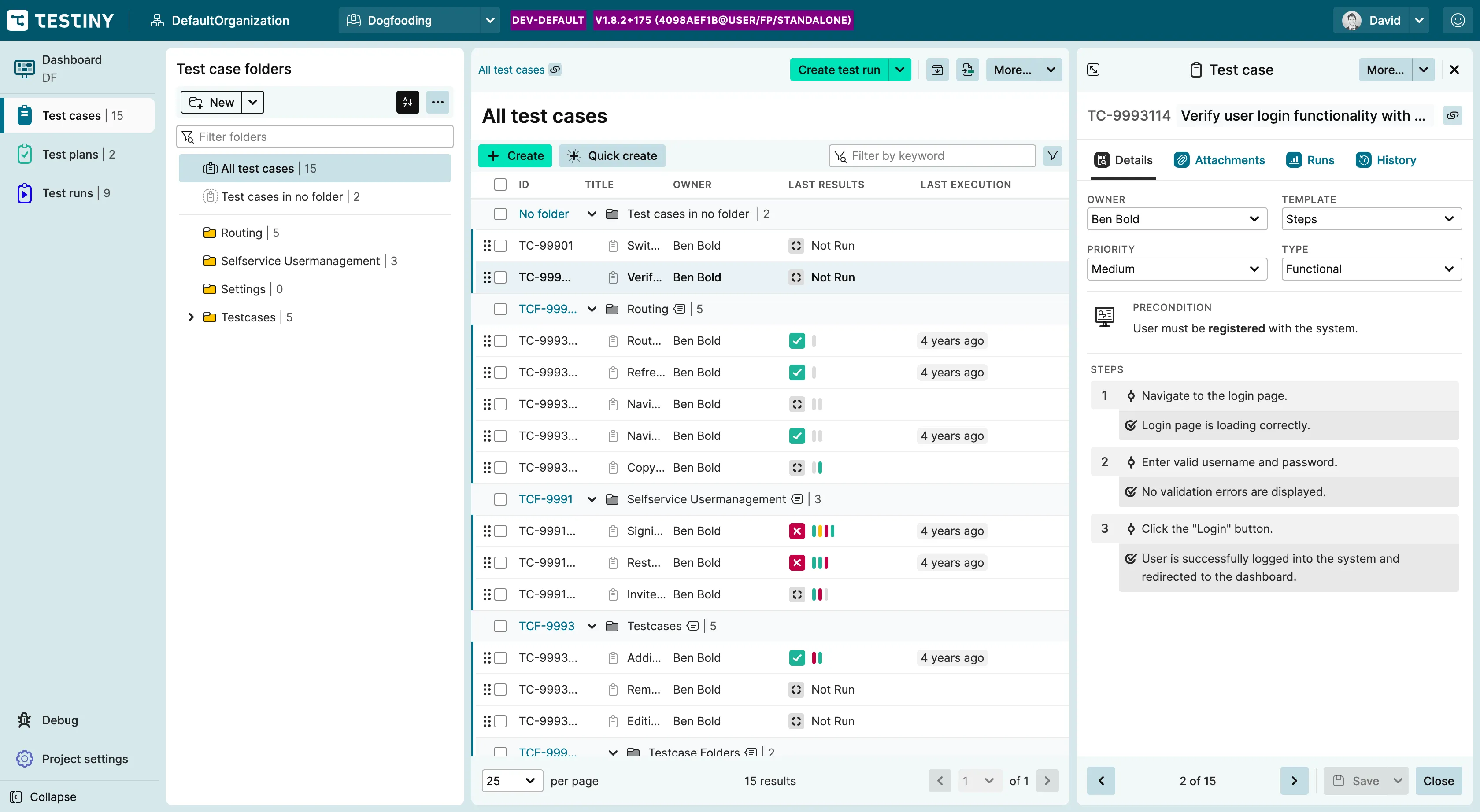Click the Quick create button

tap(612, 155)
